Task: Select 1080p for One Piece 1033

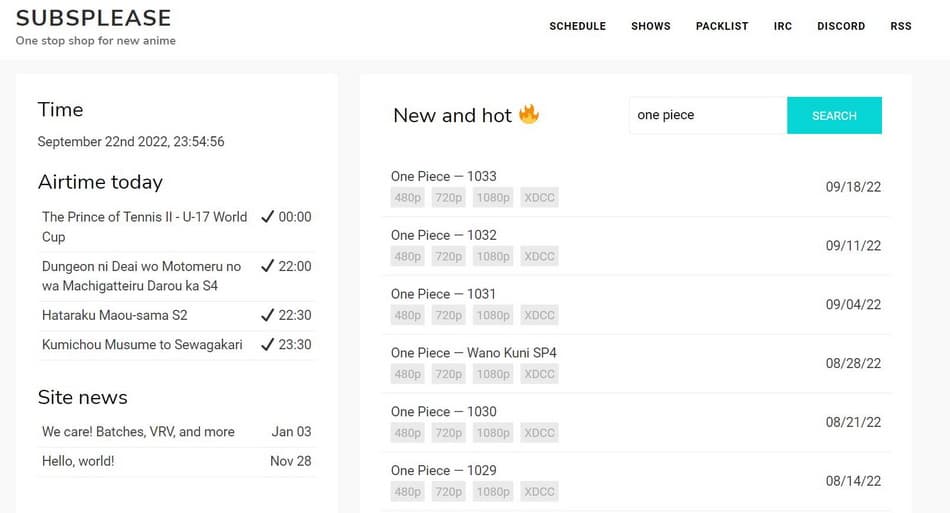Action: pyautogui.click(x=493, y=198)
